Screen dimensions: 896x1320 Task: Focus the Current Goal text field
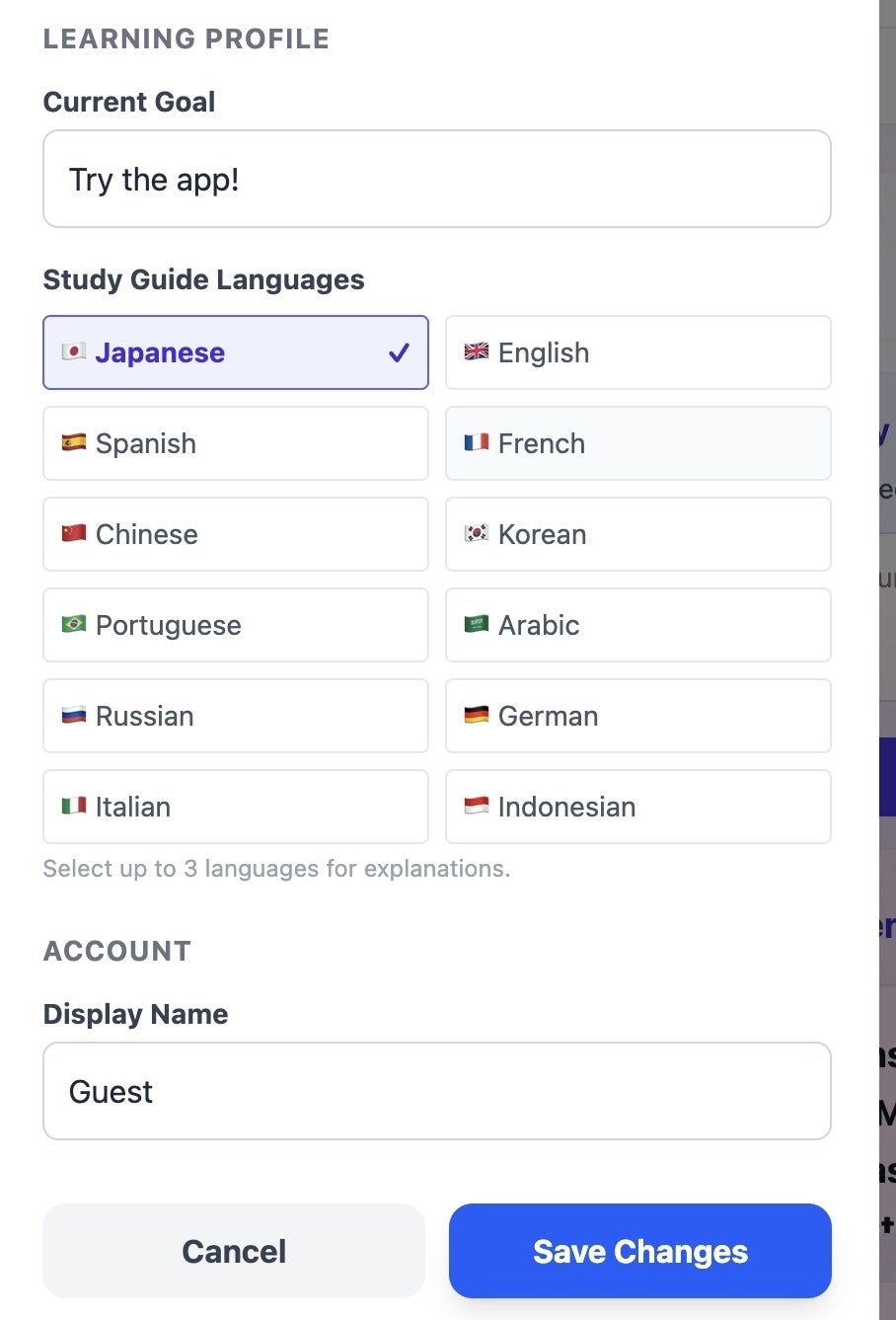436,180
